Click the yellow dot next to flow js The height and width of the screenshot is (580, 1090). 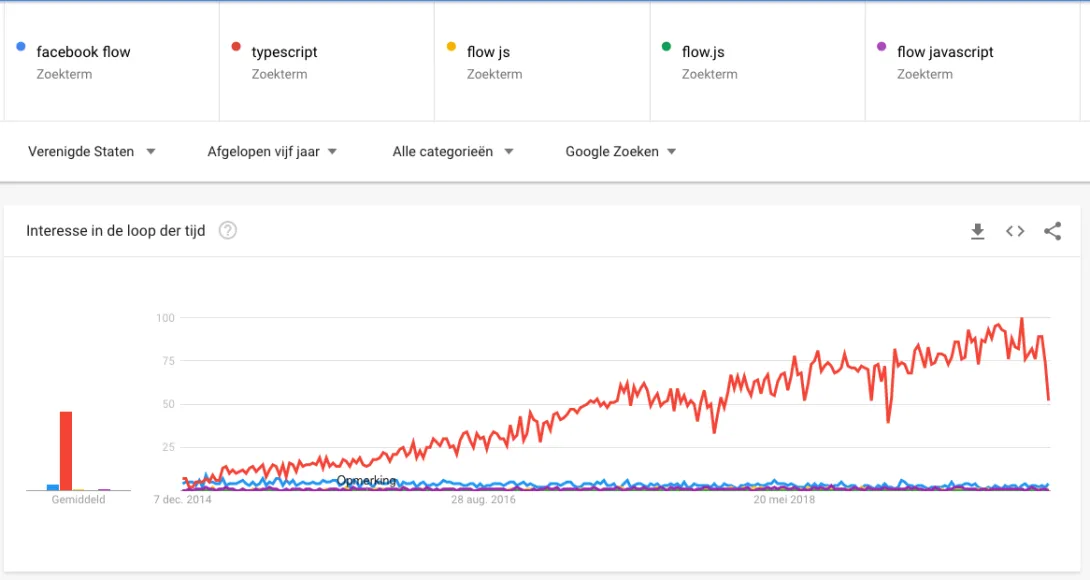pyautogui.click(x=453, y=47)
